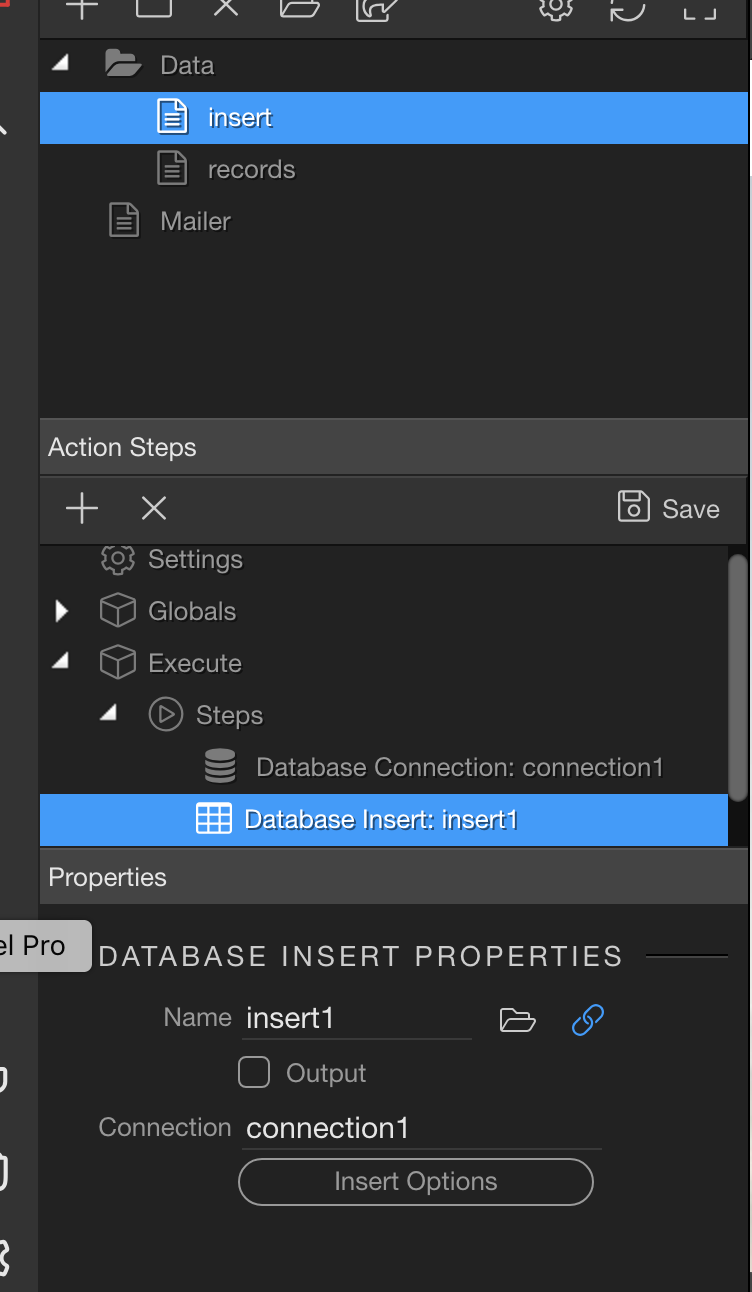752x1292 pixels.
Task: Add a new action step with plus icon
Action: (x=82, y=509)
